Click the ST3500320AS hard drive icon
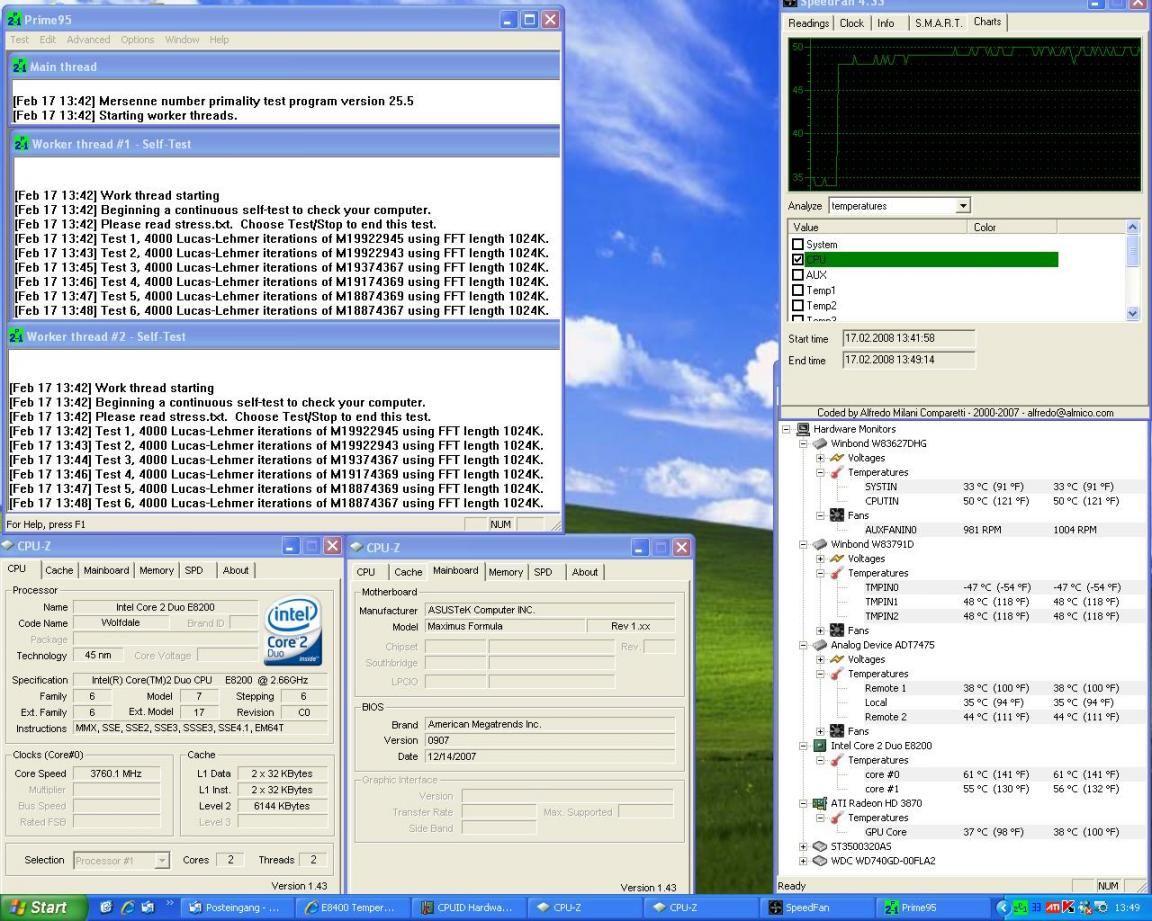The image size is (1152, 921). click(x=820, y=847)
